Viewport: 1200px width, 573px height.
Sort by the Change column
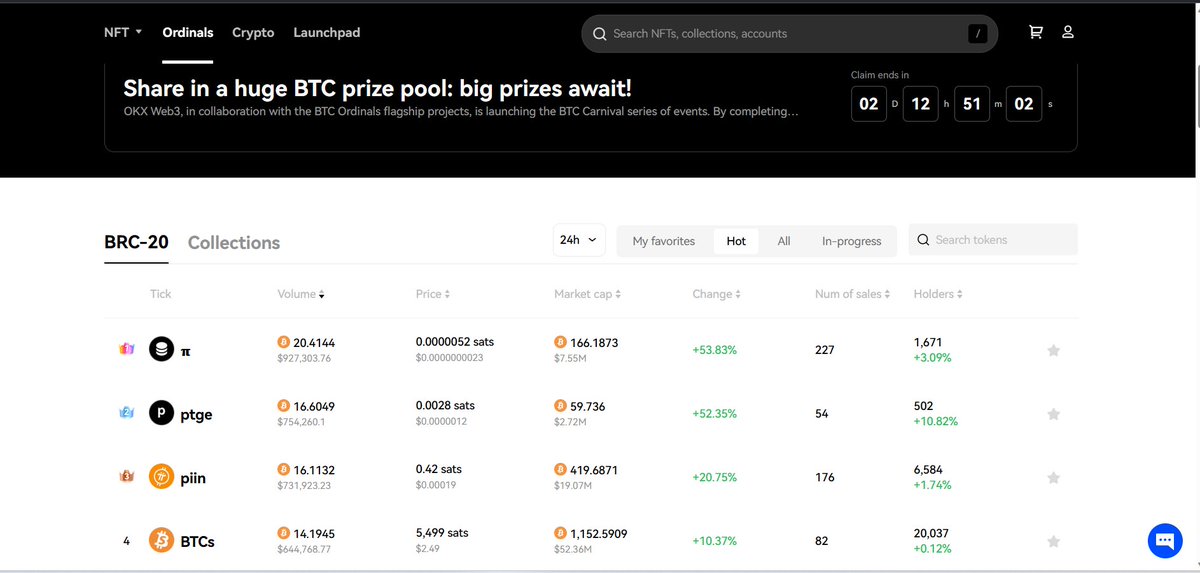716,294
